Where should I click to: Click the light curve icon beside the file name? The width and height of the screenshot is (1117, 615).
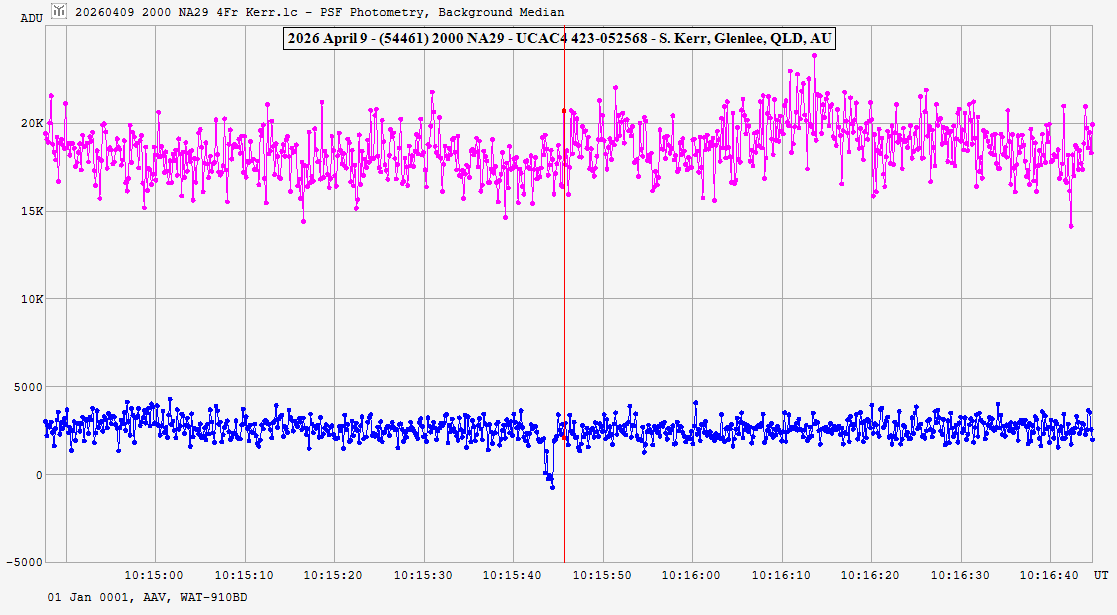pyautogui.click(x=60, y=12)
